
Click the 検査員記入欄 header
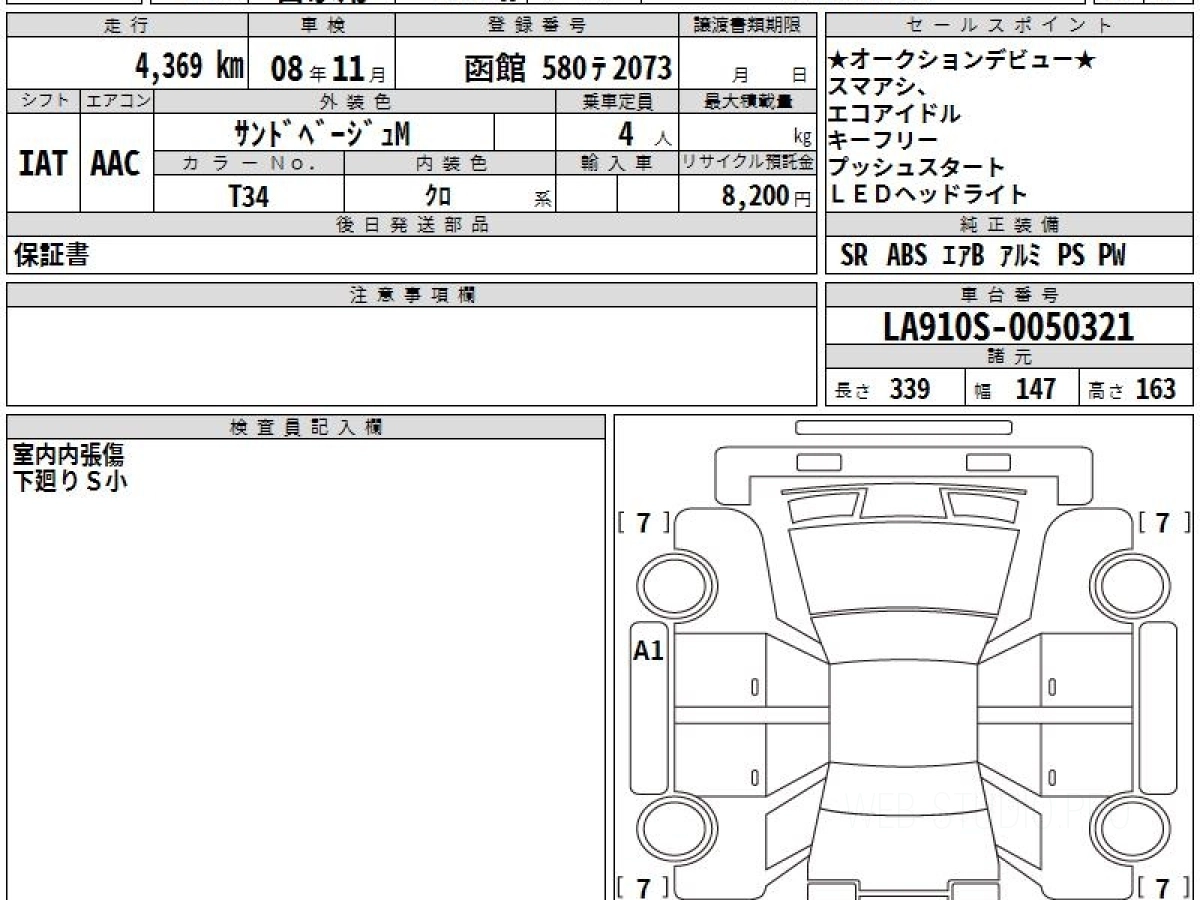[306, 427]
